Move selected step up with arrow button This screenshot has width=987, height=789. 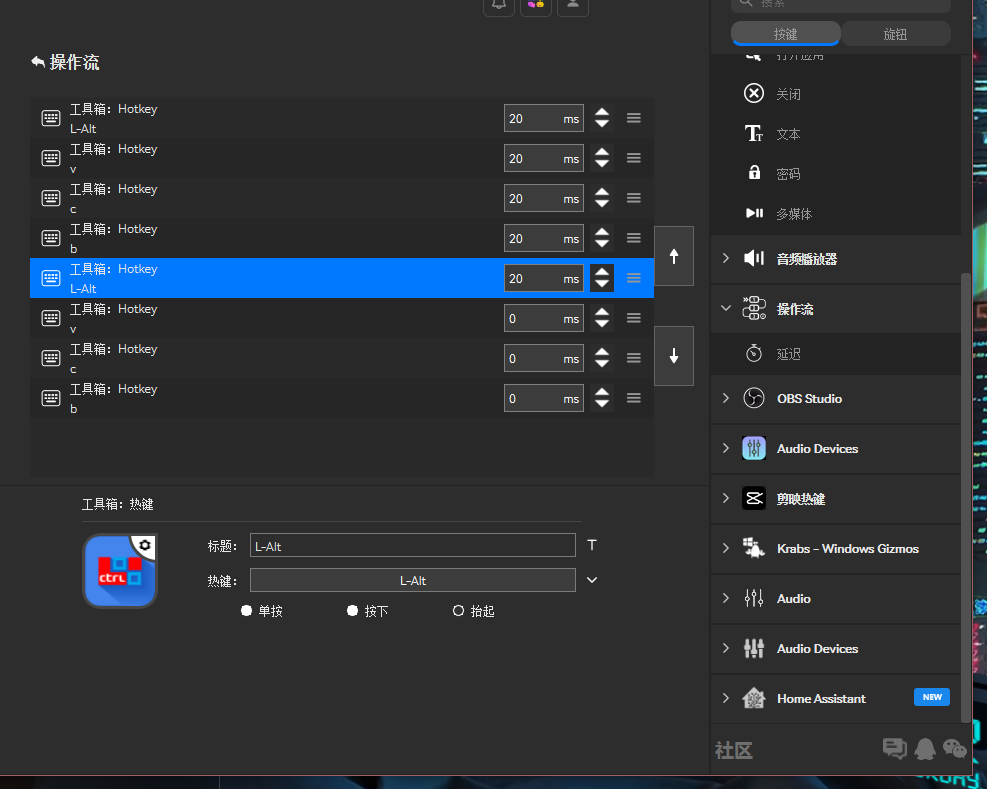[x=674, y=256]
